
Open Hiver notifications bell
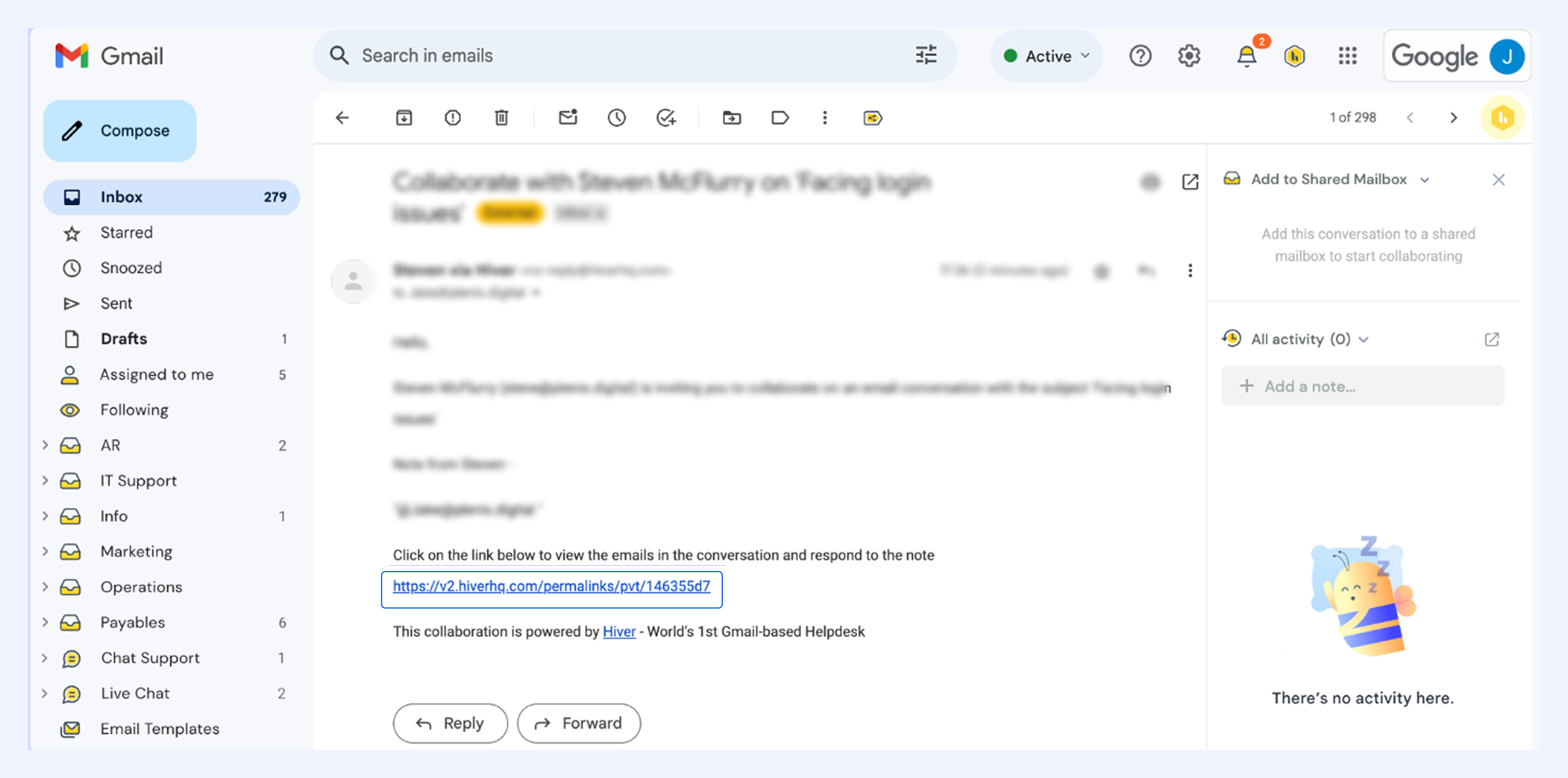click(x=1247, y=56)
